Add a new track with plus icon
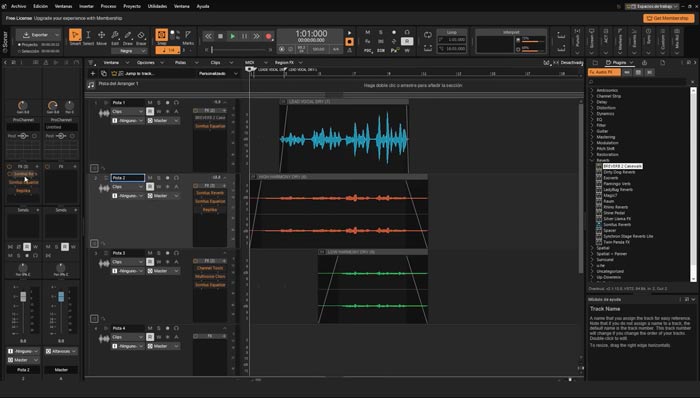This screenshot has height=398, width=700. [x=93, y=73]
